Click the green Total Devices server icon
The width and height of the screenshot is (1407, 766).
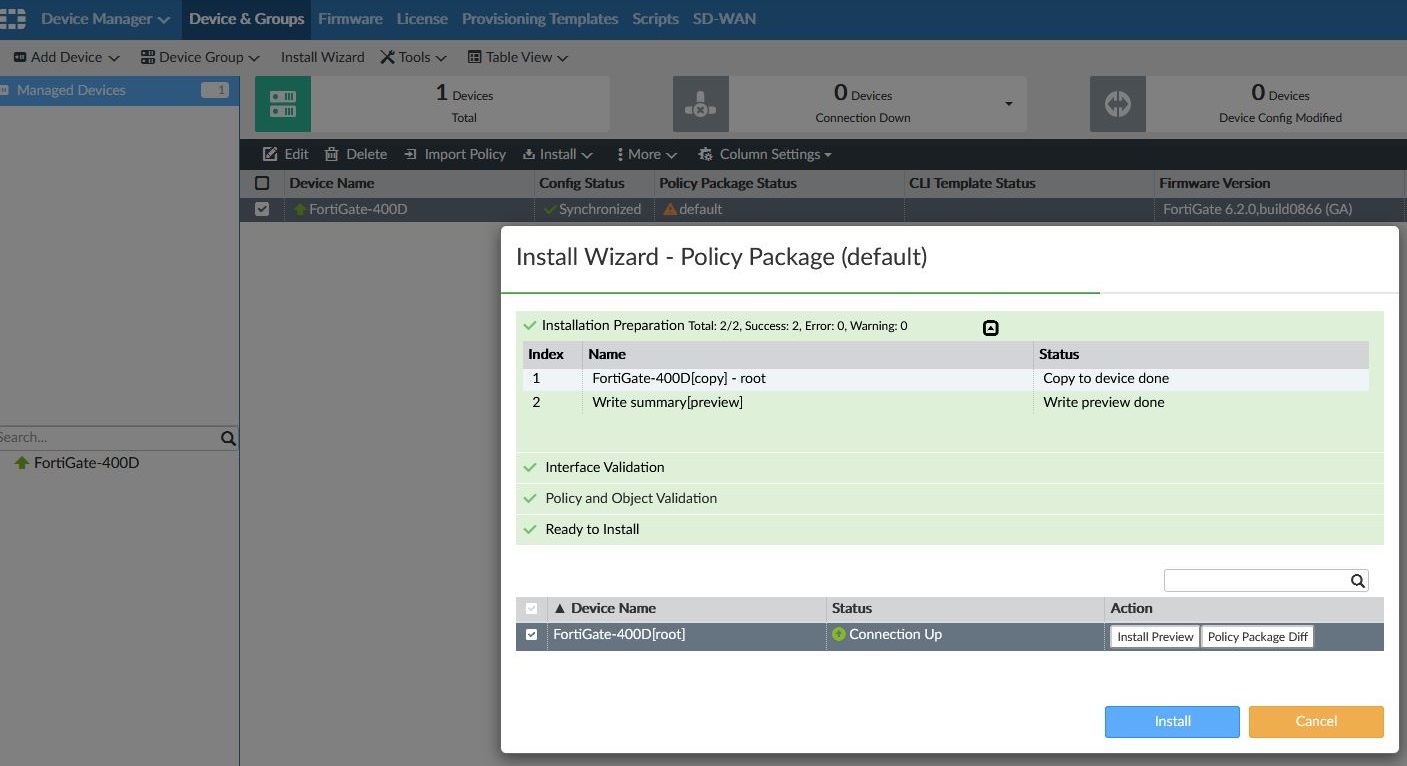coord(283,104)
